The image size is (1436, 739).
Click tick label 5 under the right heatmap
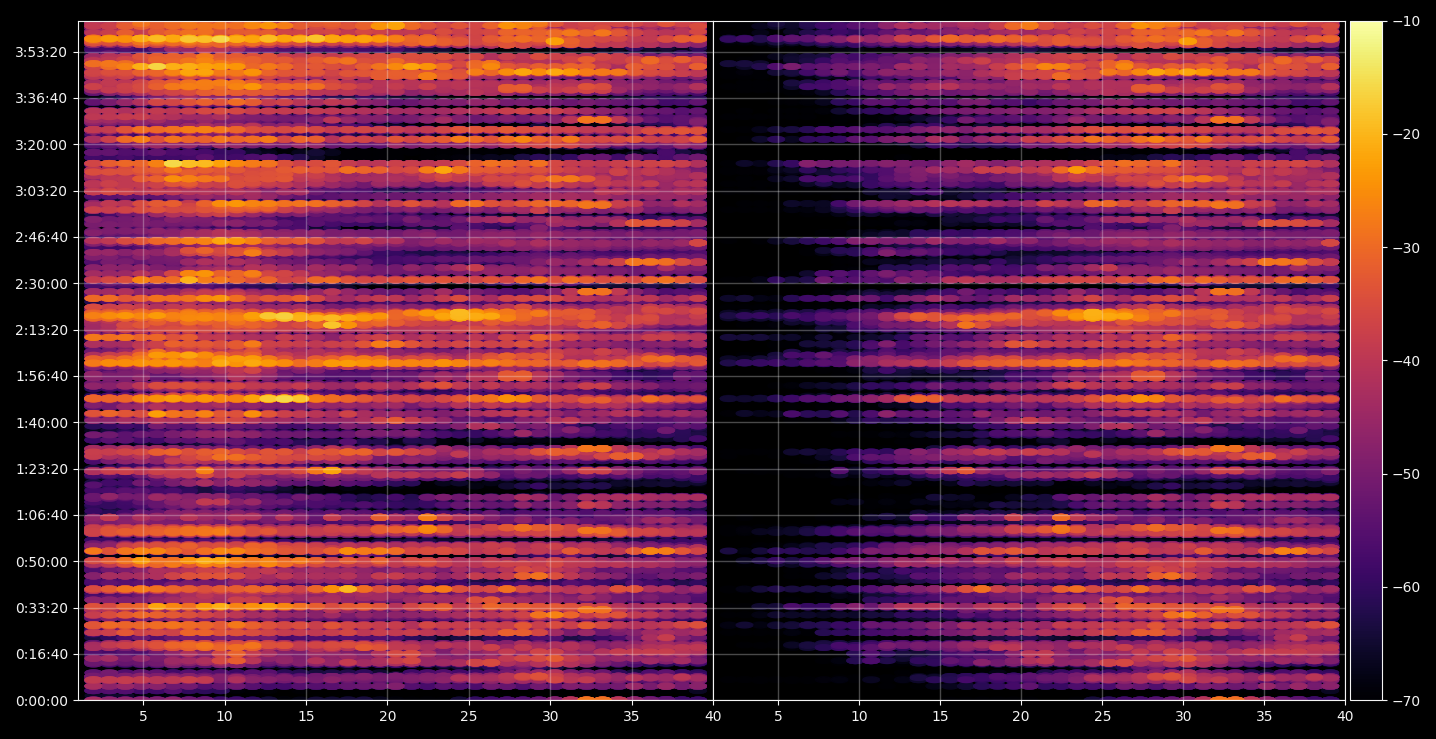[x=777, y=716]
